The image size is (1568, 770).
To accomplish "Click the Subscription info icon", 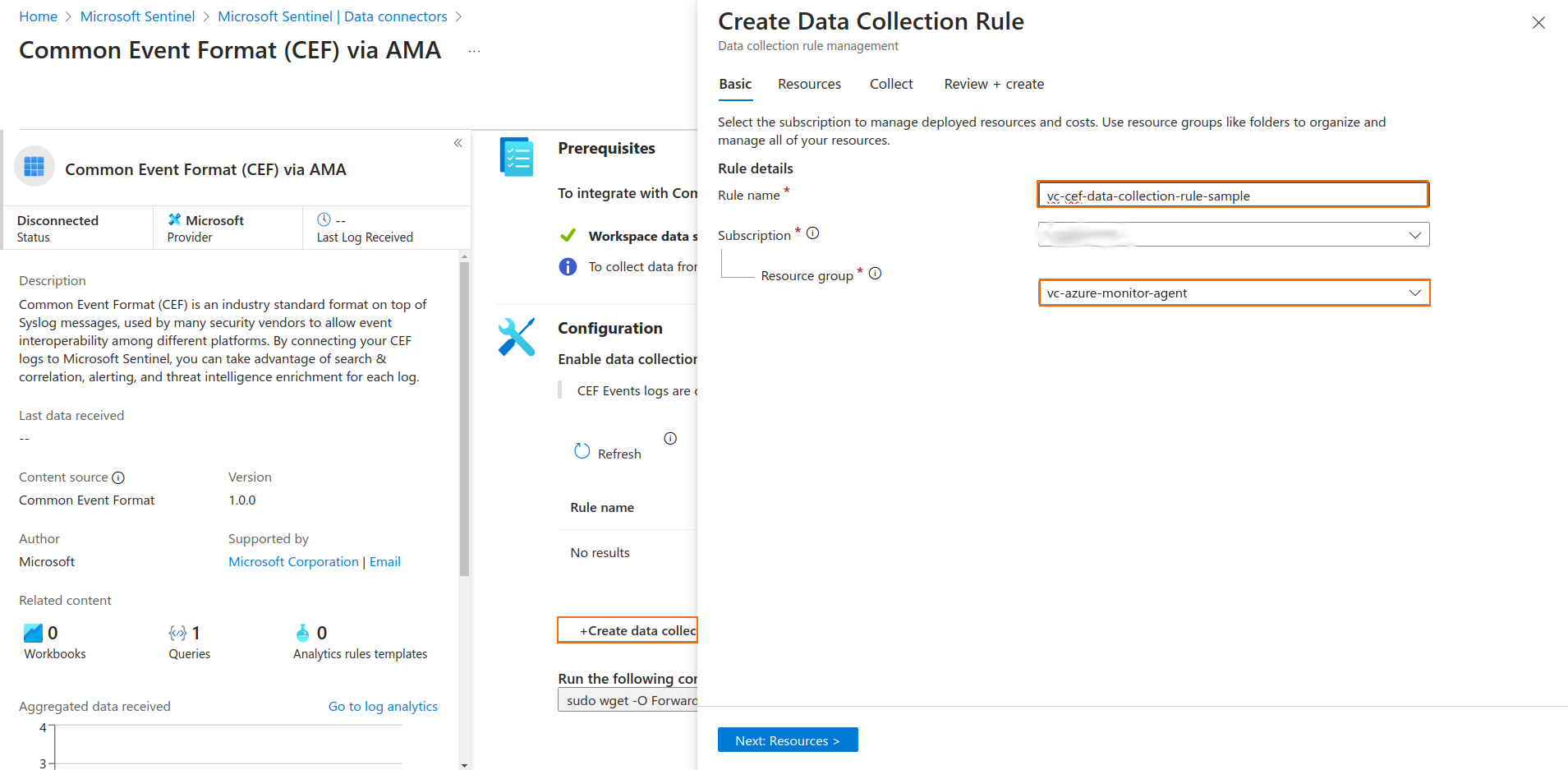I will coord(812,233).
